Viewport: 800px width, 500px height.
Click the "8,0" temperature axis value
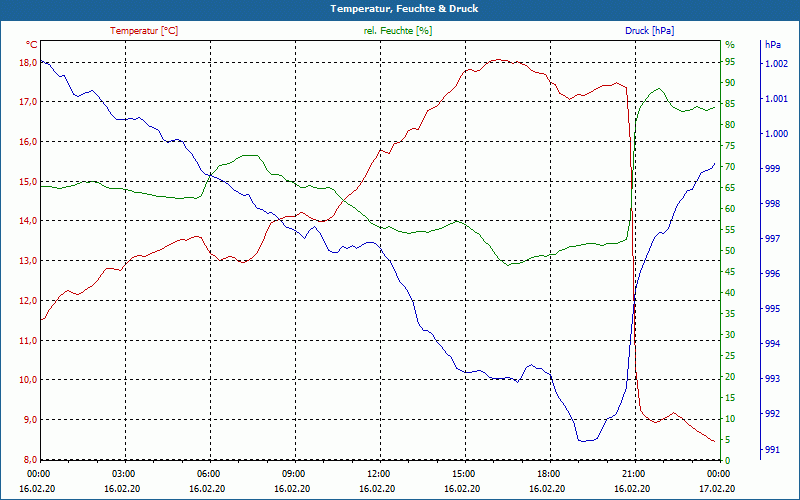31,459
